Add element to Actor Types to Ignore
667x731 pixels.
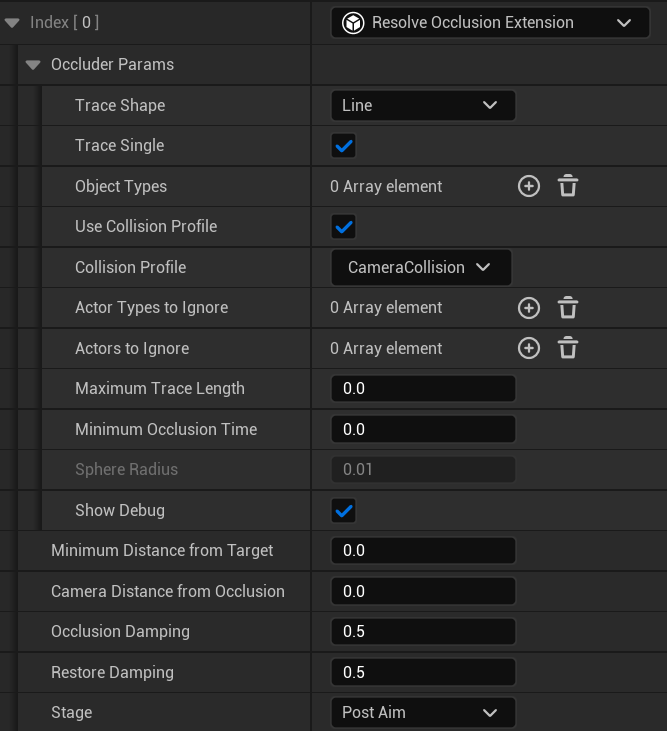(528, 308)
